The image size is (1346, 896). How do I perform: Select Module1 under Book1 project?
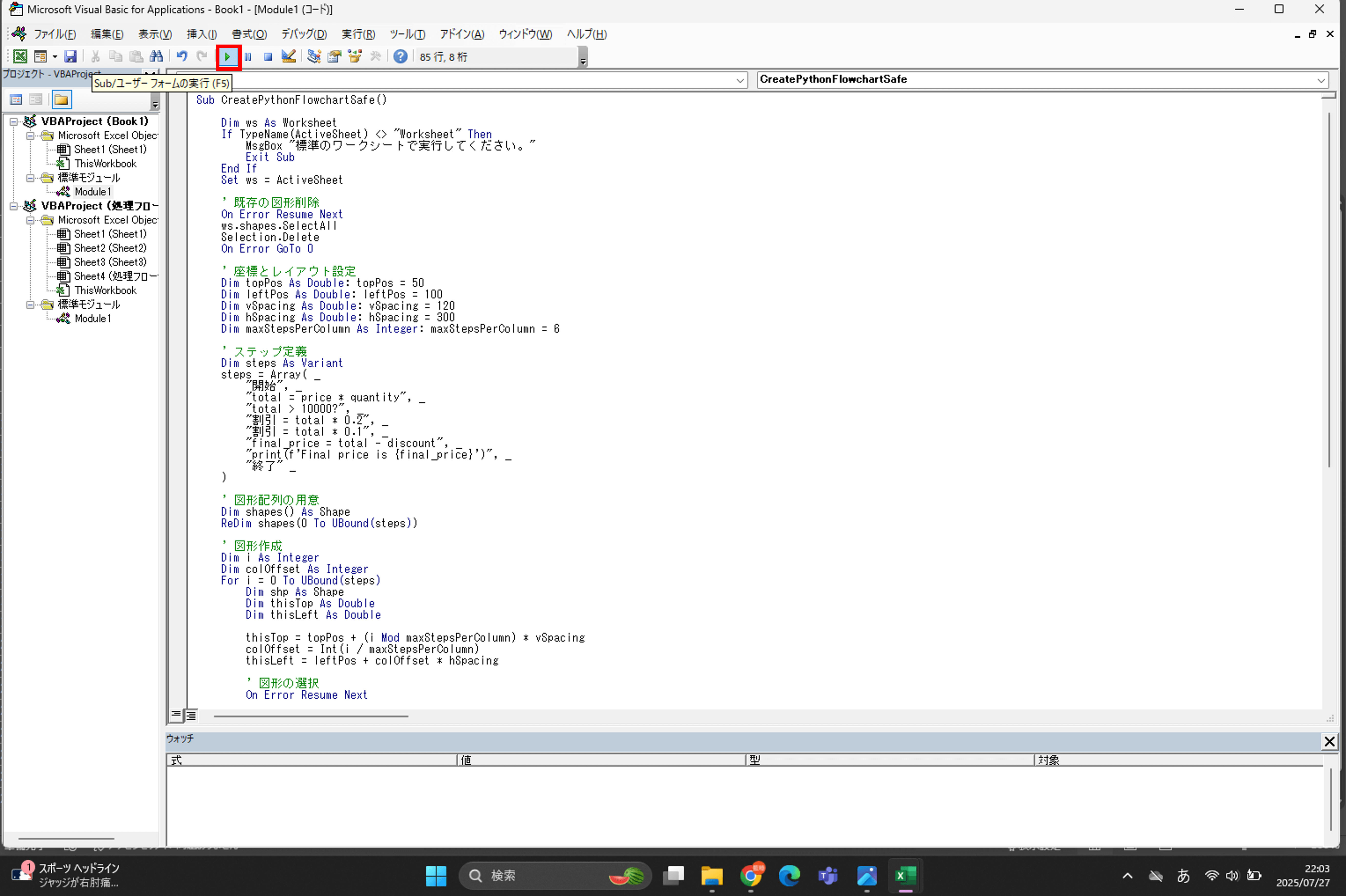click(x=93, y=192)
